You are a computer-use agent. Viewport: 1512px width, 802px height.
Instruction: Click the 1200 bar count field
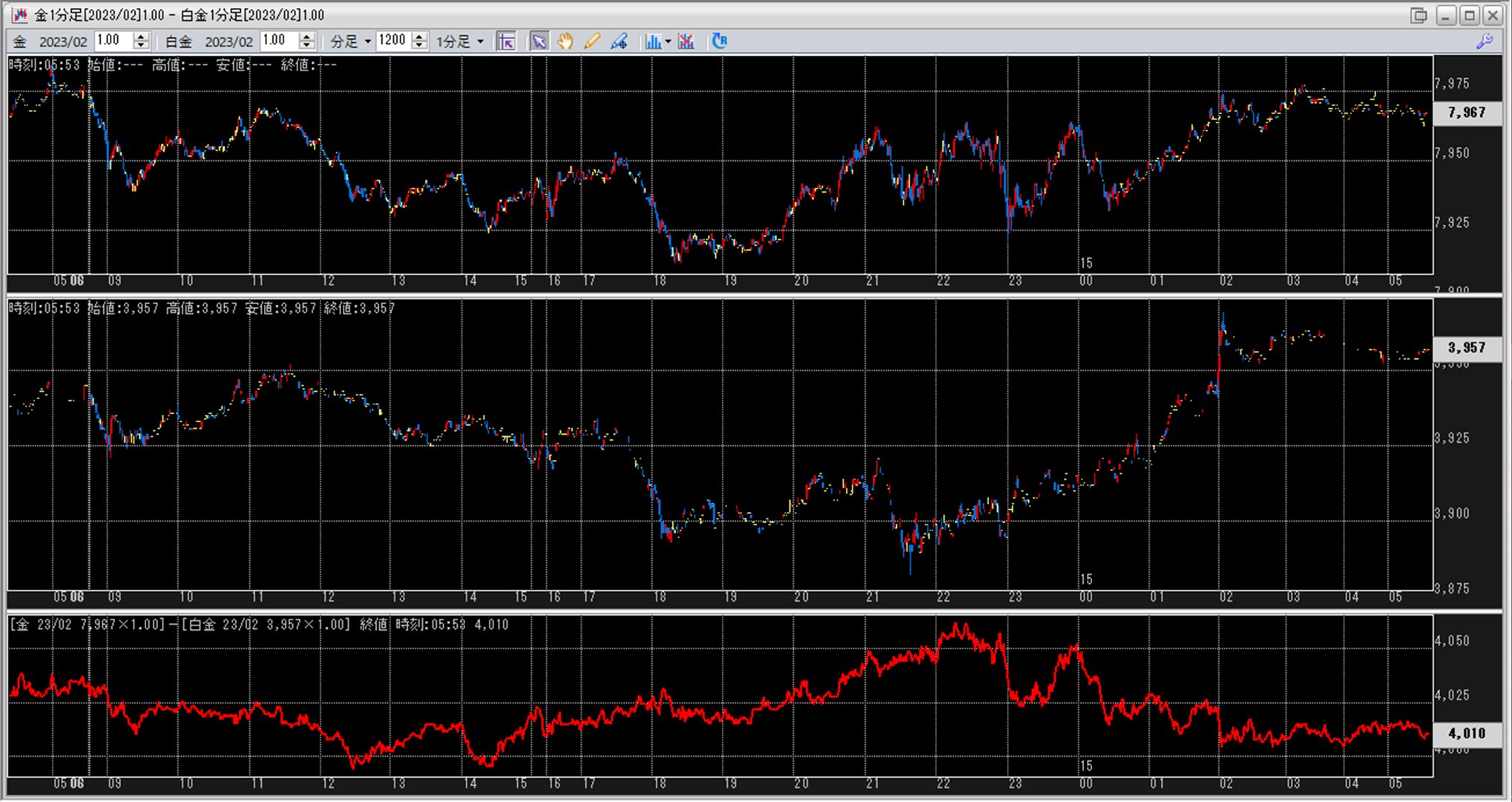click(x=392, y=41)
